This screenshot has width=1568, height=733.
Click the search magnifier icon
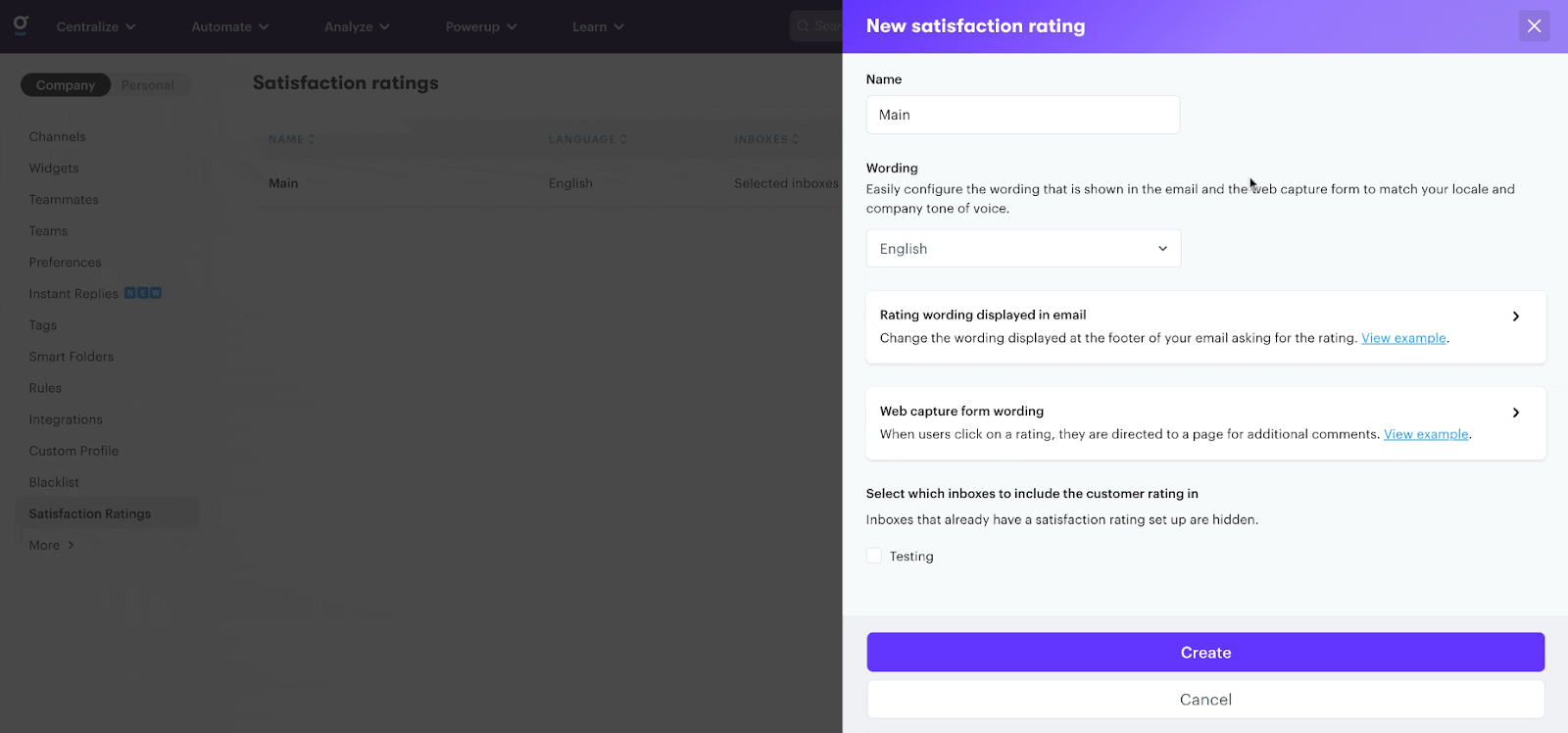pos(803,26)
